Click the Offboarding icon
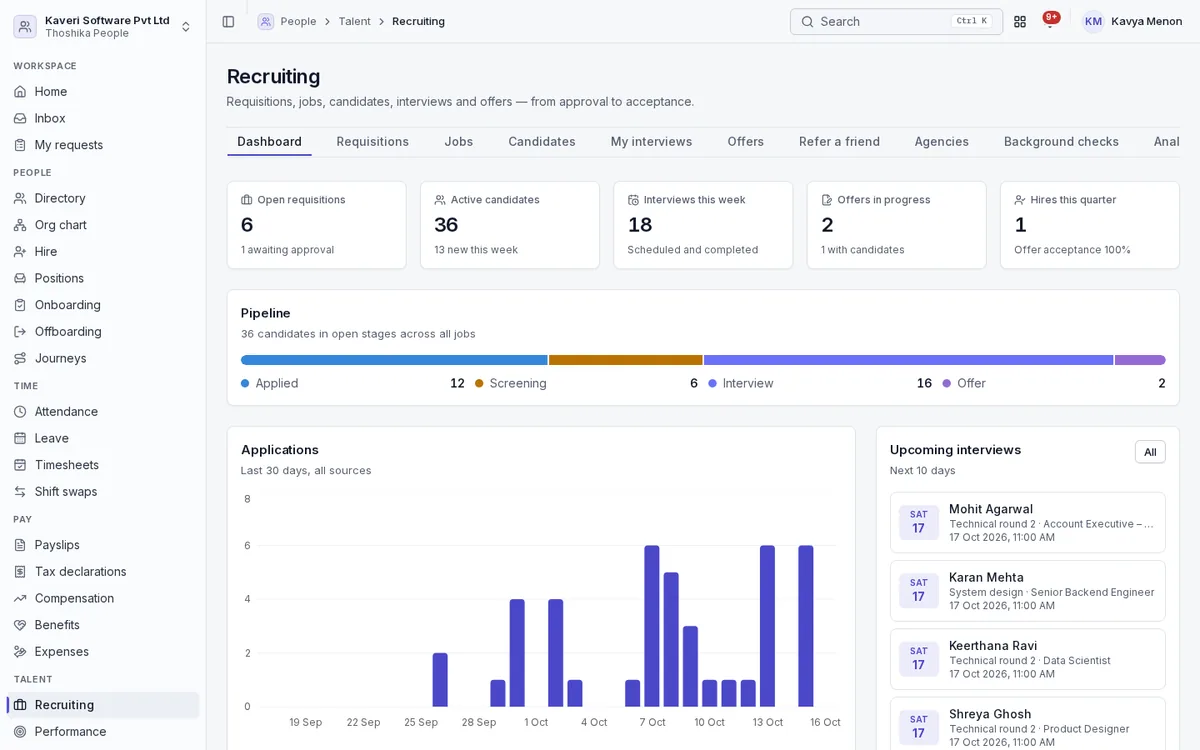 click(20, 332)
